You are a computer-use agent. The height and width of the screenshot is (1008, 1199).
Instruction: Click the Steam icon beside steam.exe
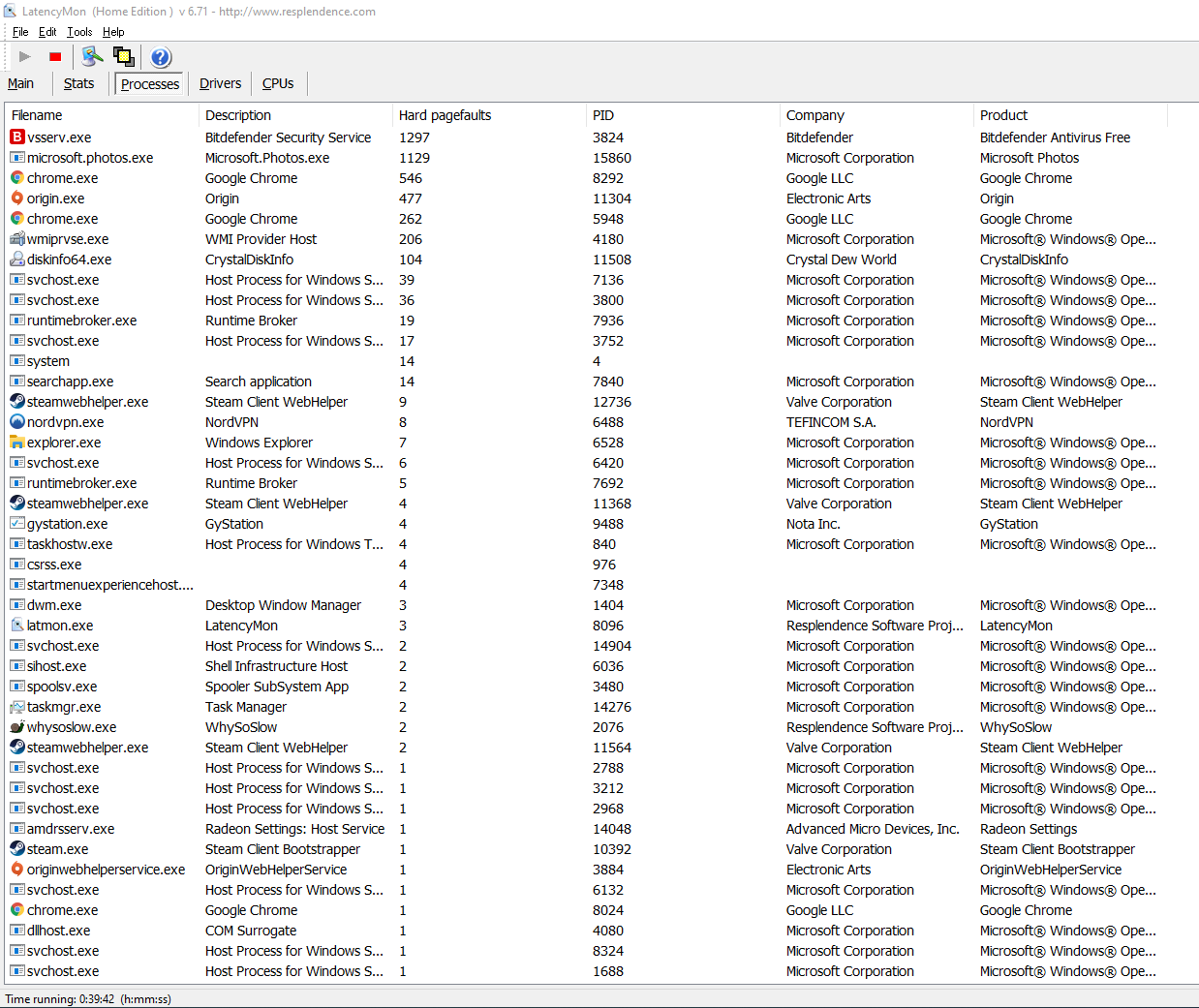[17, 849]
